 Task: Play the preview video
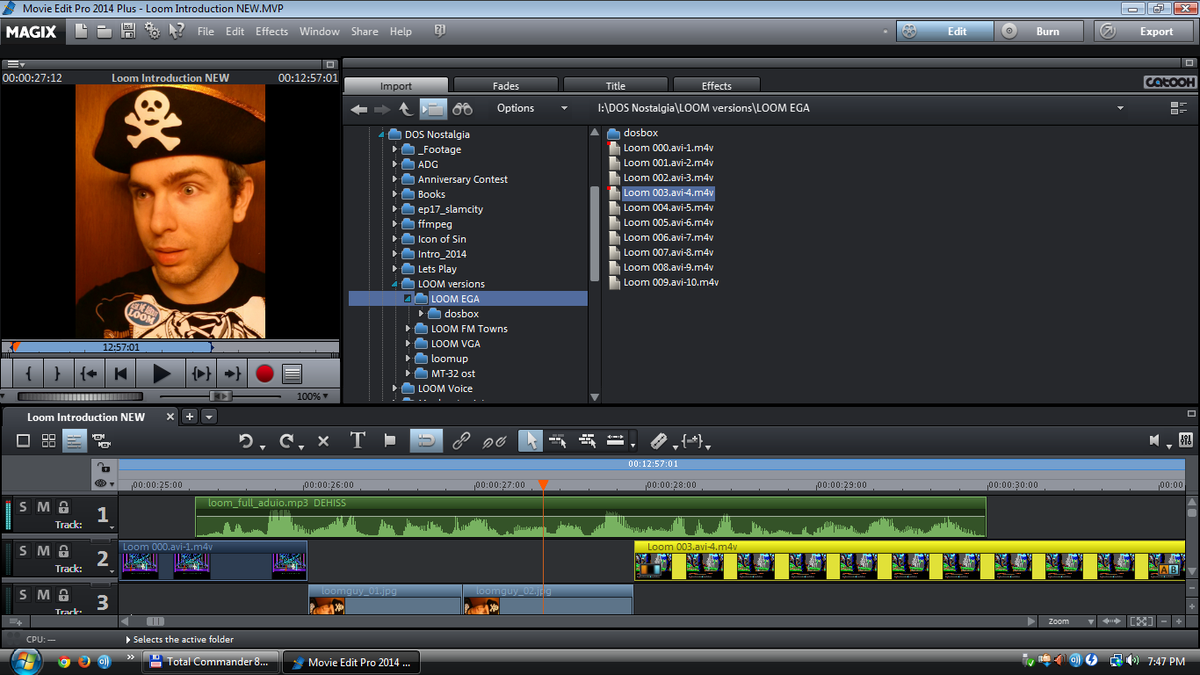[x=161, y=374]
